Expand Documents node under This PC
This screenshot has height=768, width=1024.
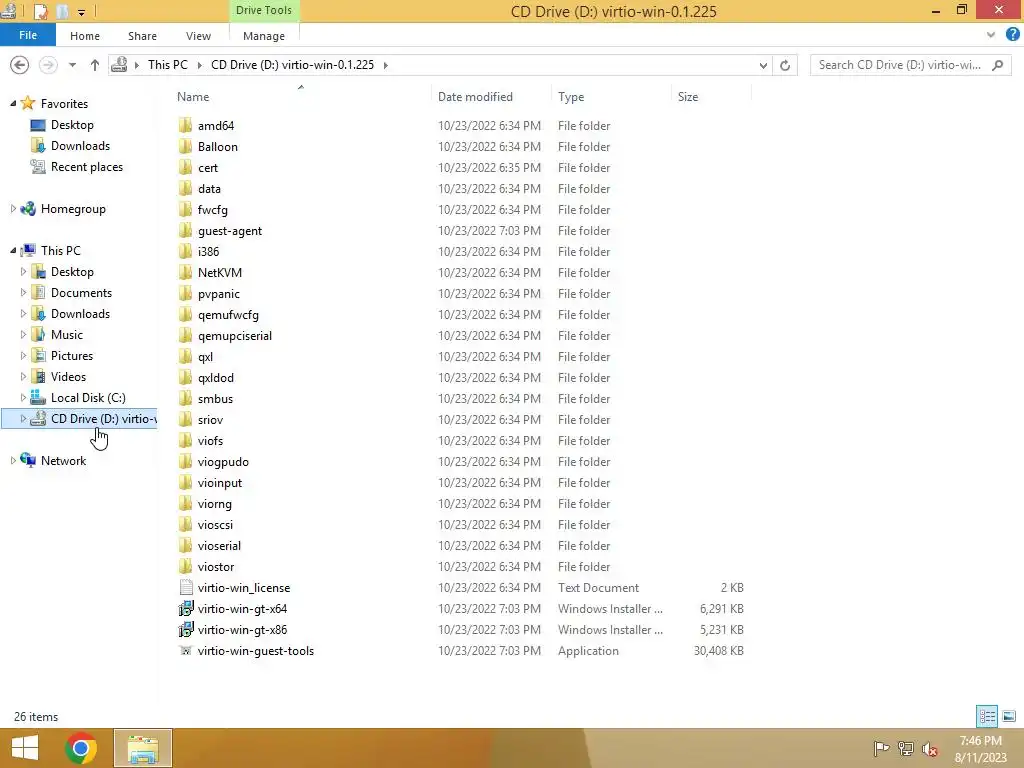click(x=24, y=292)
